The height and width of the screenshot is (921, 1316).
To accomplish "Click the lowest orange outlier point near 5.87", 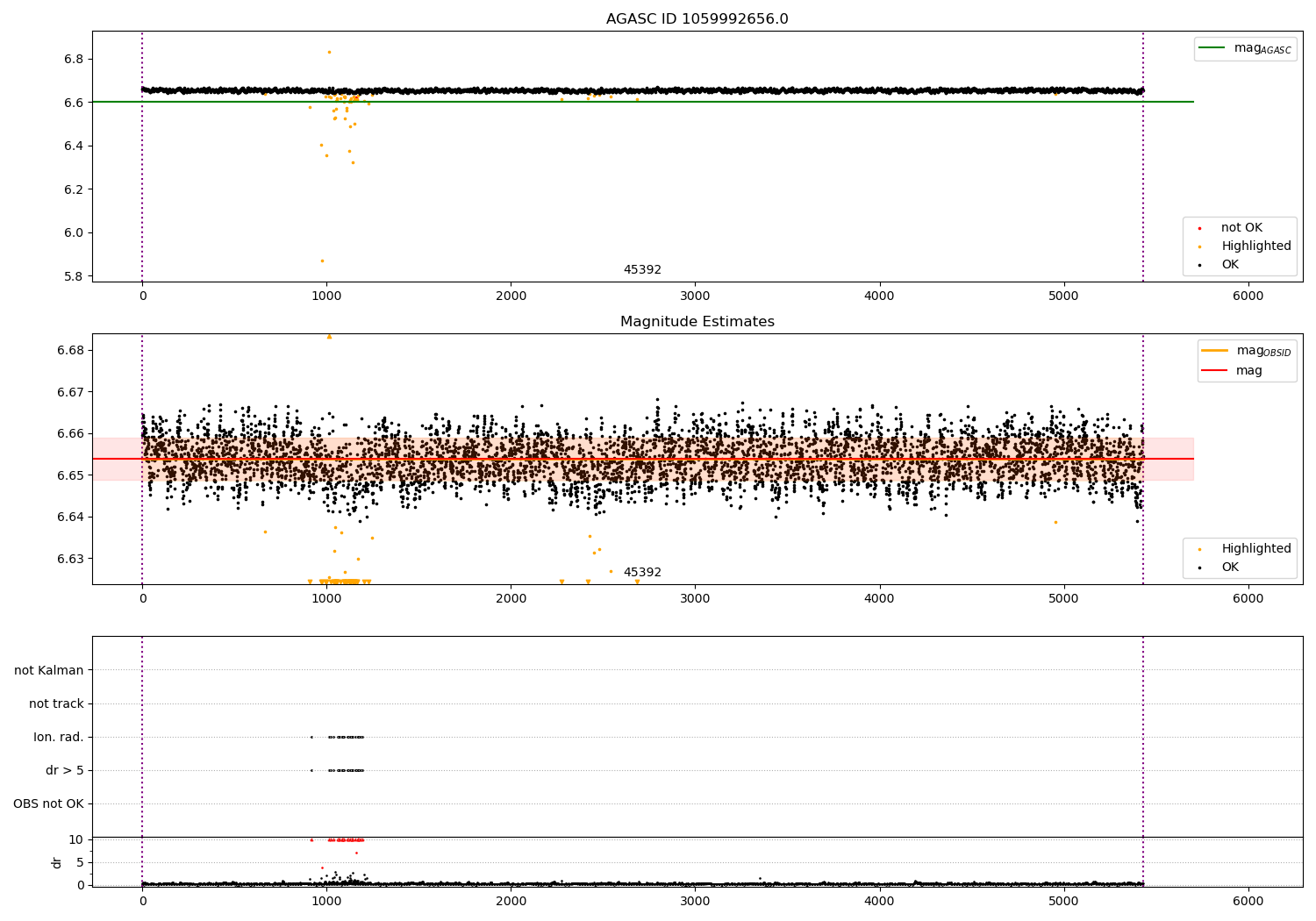I will click(x=322, y=261).
